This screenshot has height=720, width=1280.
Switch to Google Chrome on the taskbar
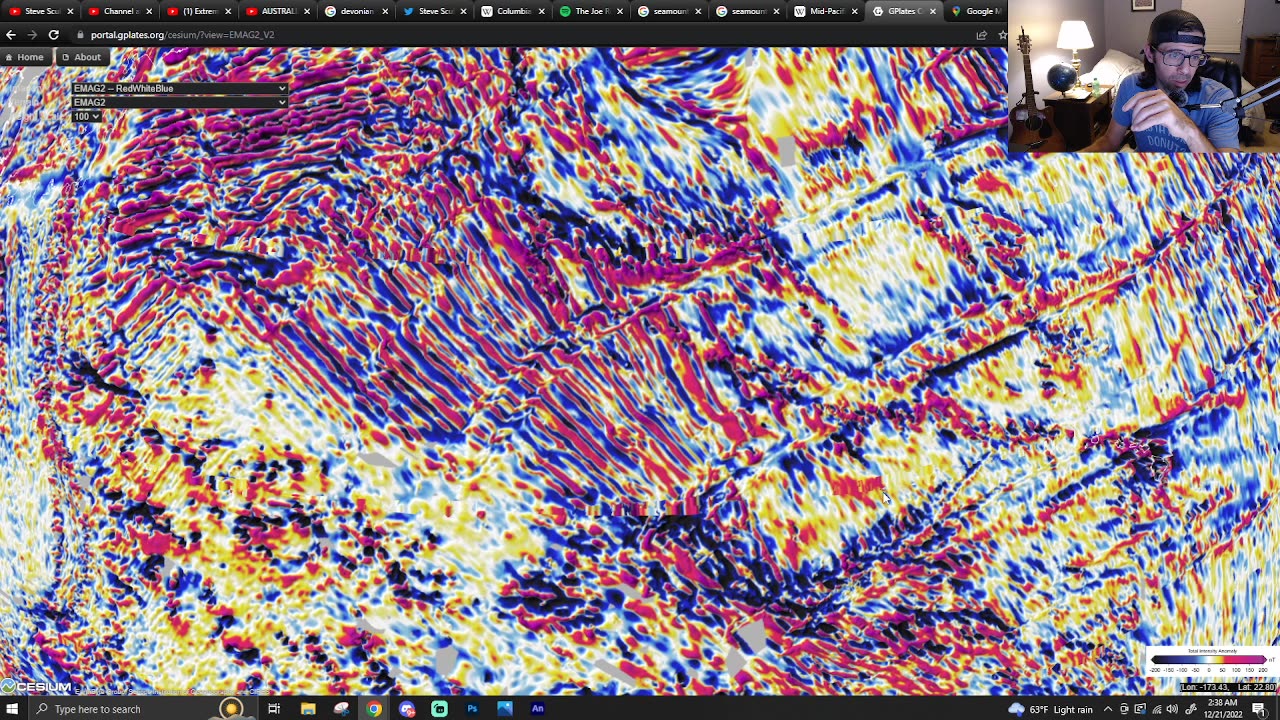[374, 709]
